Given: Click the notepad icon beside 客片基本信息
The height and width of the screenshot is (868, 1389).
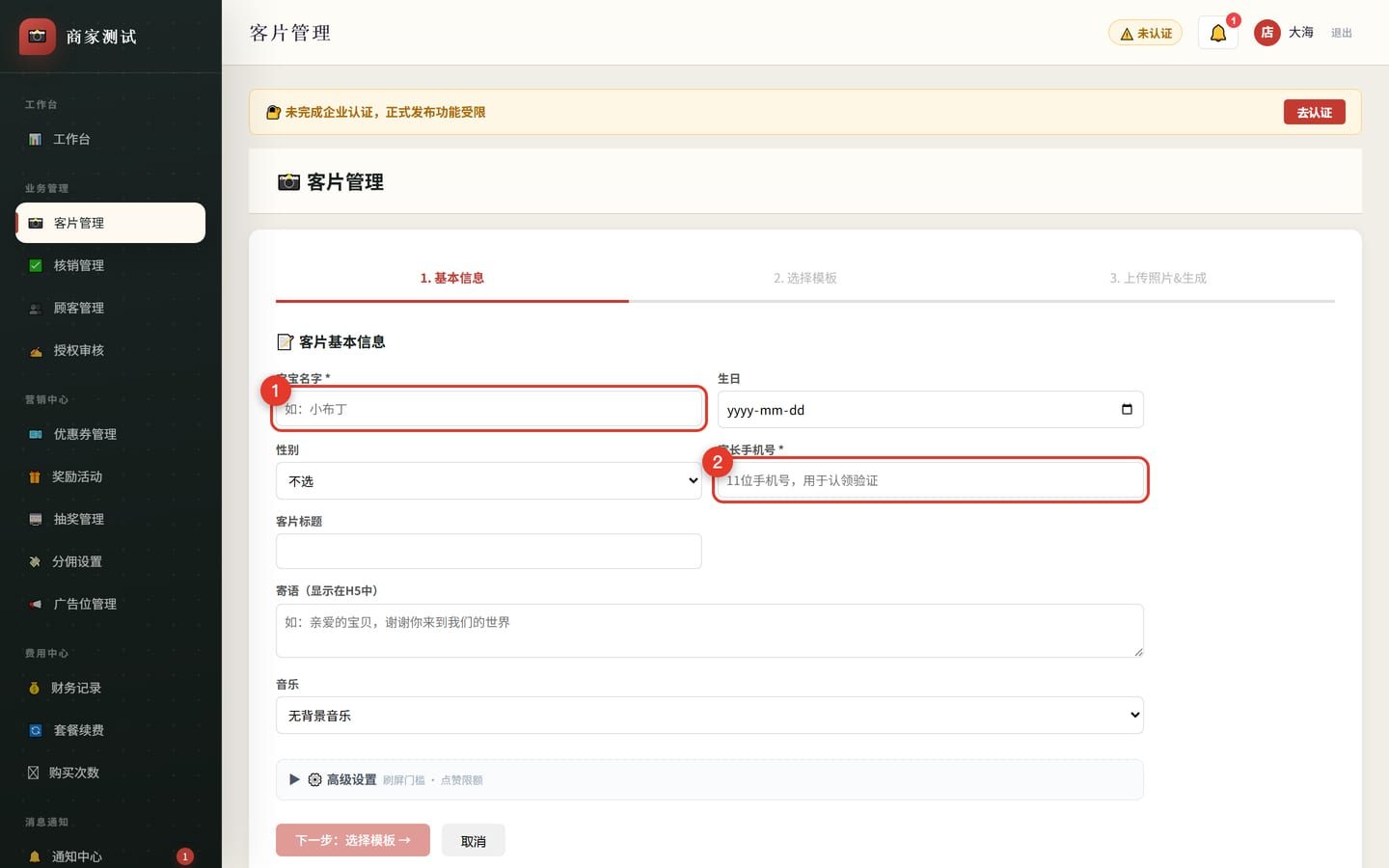Looking at the screenshot, I should (285, 341).
